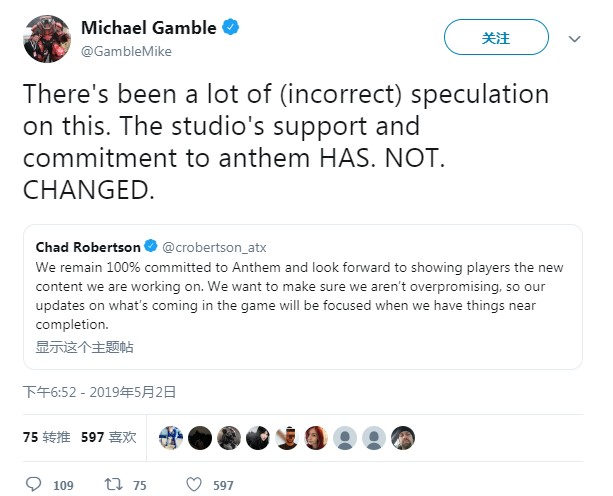
Task: Click the first liker avatar
Action: click(170, 437)
